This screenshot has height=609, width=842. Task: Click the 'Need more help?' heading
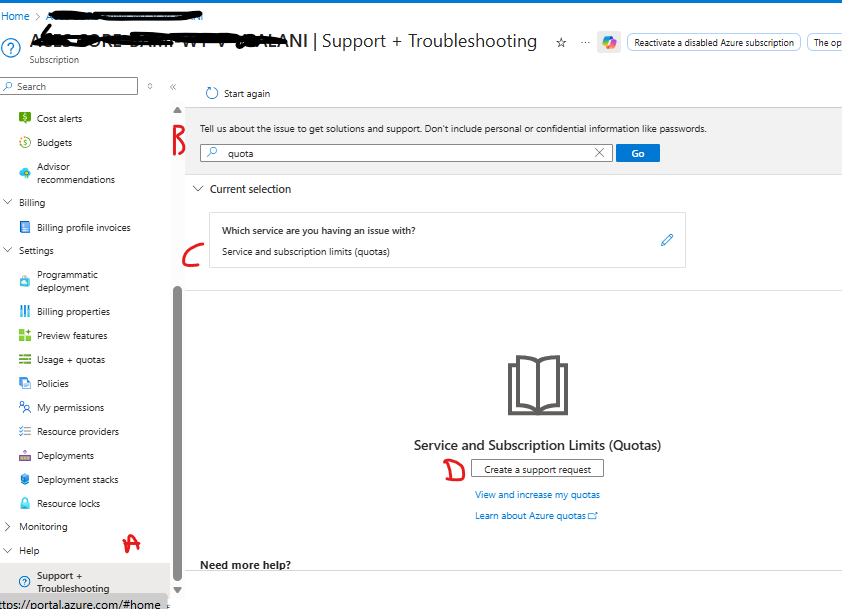coord(245,565)
